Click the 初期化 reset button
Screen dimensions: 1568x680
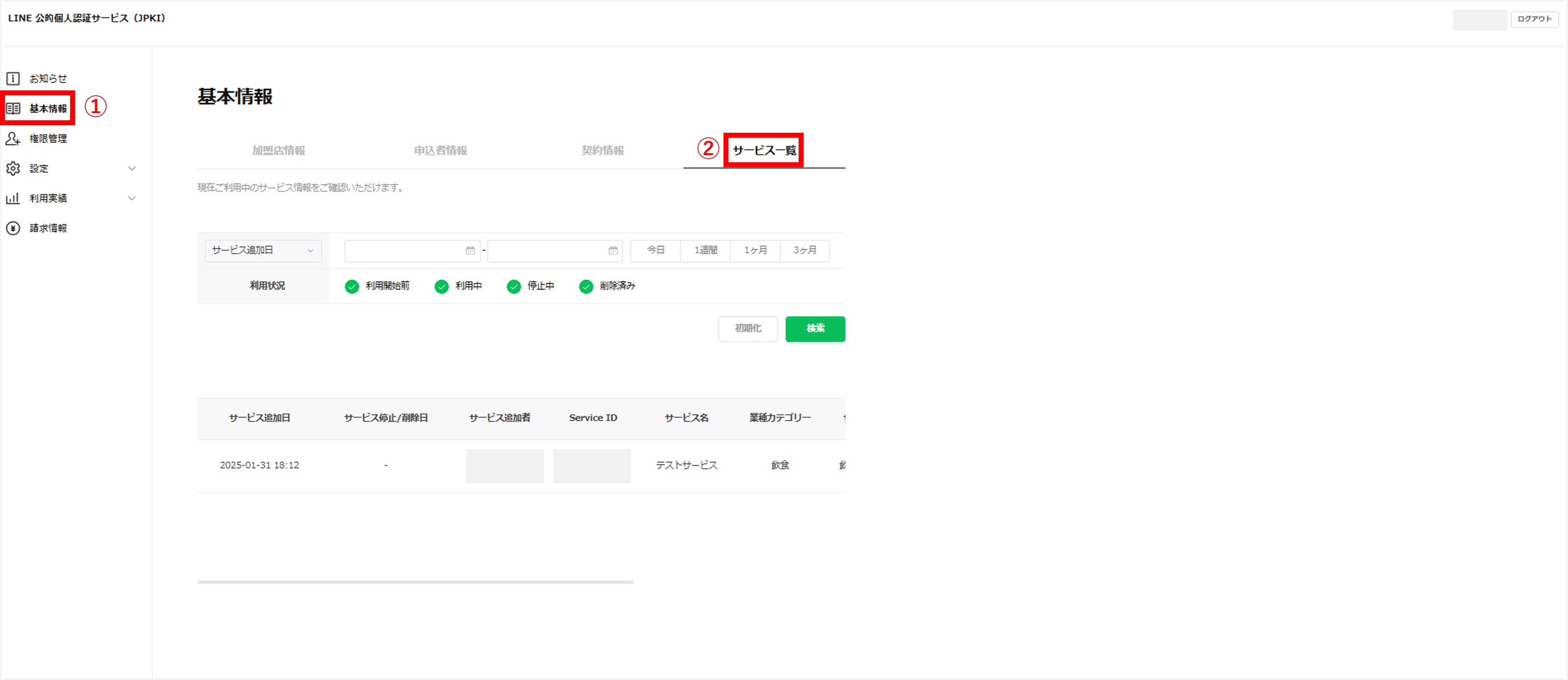pos(747,329)
